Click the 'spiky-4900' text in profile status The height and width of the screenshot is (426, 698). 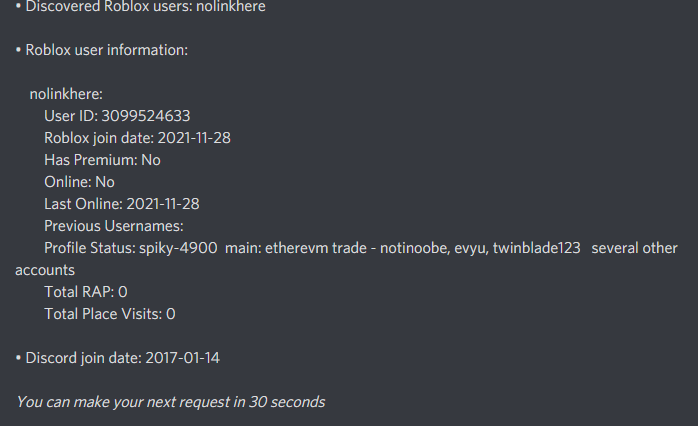(x=178, y=248)
